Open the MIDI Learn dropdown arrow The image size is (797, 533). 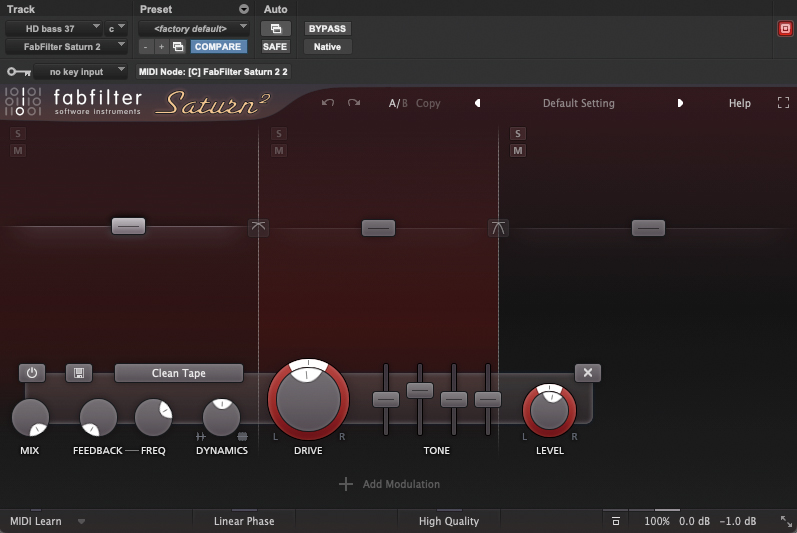(81, 521)
